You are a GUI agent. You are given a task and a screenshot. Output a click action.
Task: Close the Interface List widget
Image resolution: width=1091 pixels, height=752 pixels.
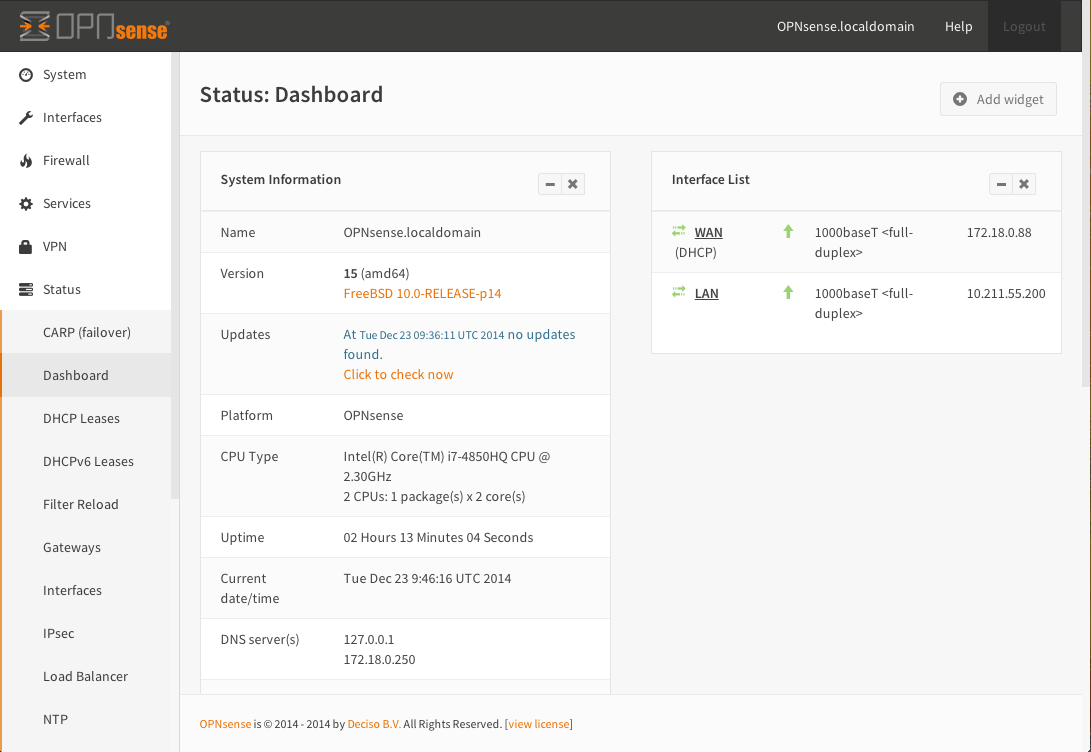(x=1024, y=184)
